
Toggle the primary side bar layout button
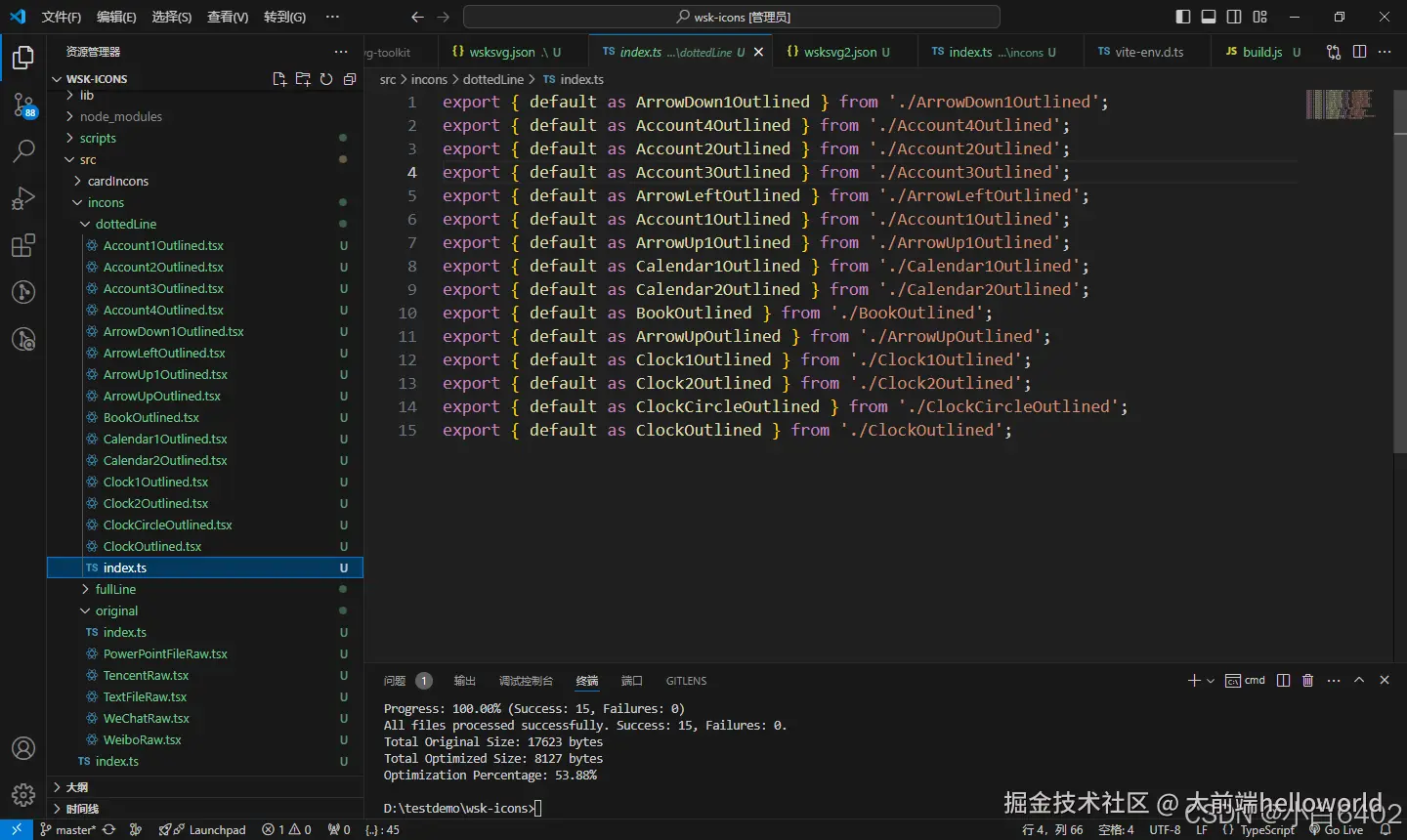click(1183, 17)
